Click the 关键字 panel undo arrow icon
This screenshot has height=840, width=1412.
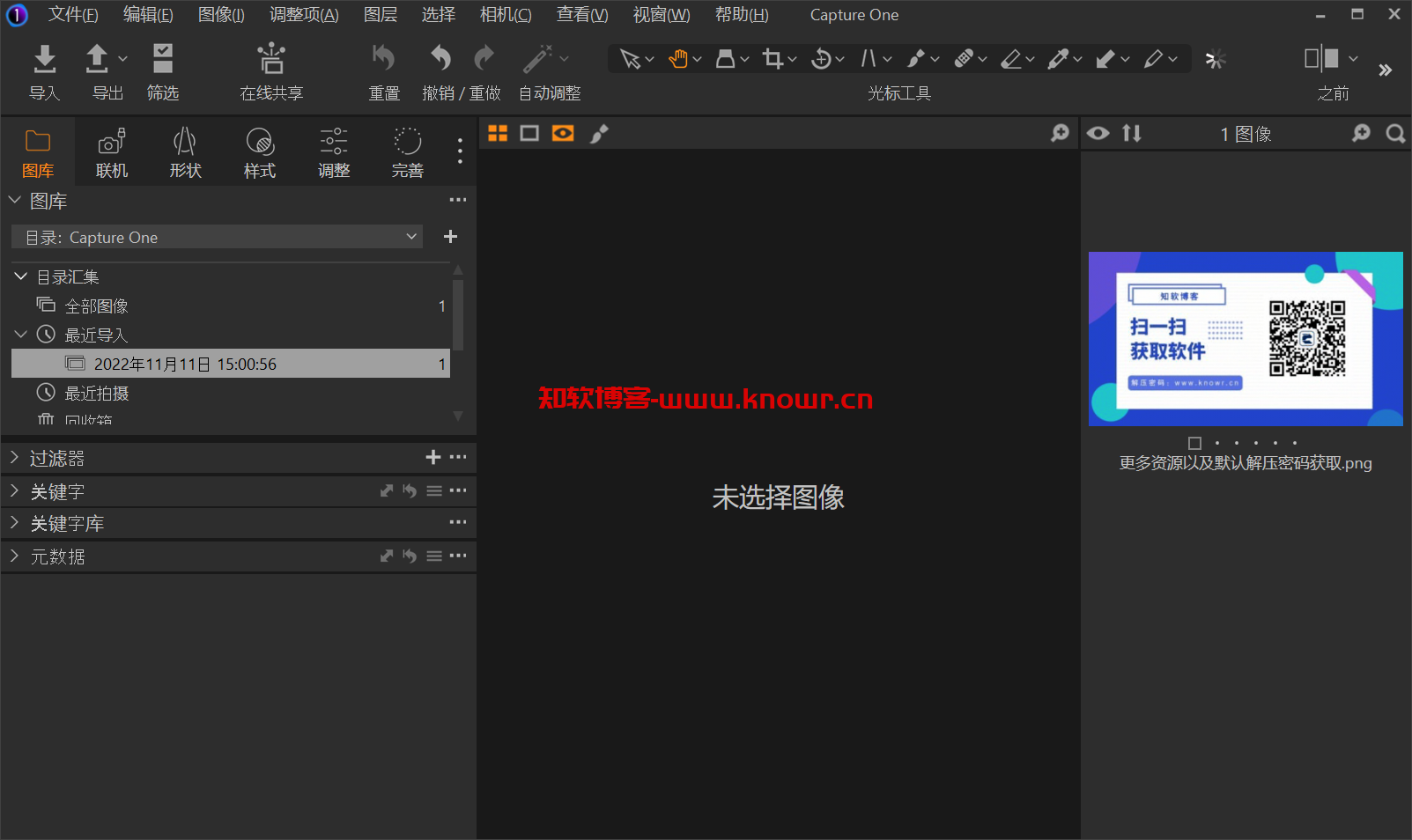(x=410, y=490)
